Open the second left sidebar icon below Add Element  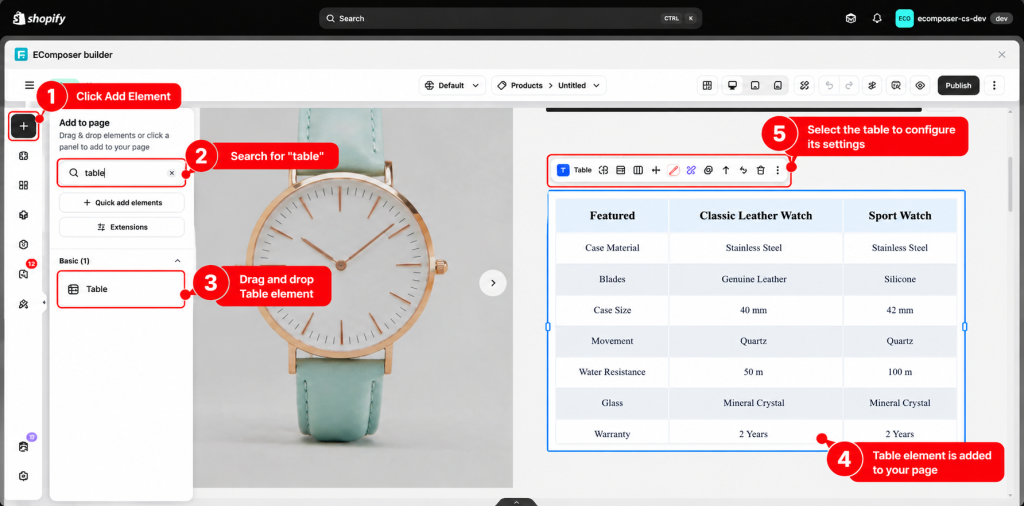click(x=24, y=156)
